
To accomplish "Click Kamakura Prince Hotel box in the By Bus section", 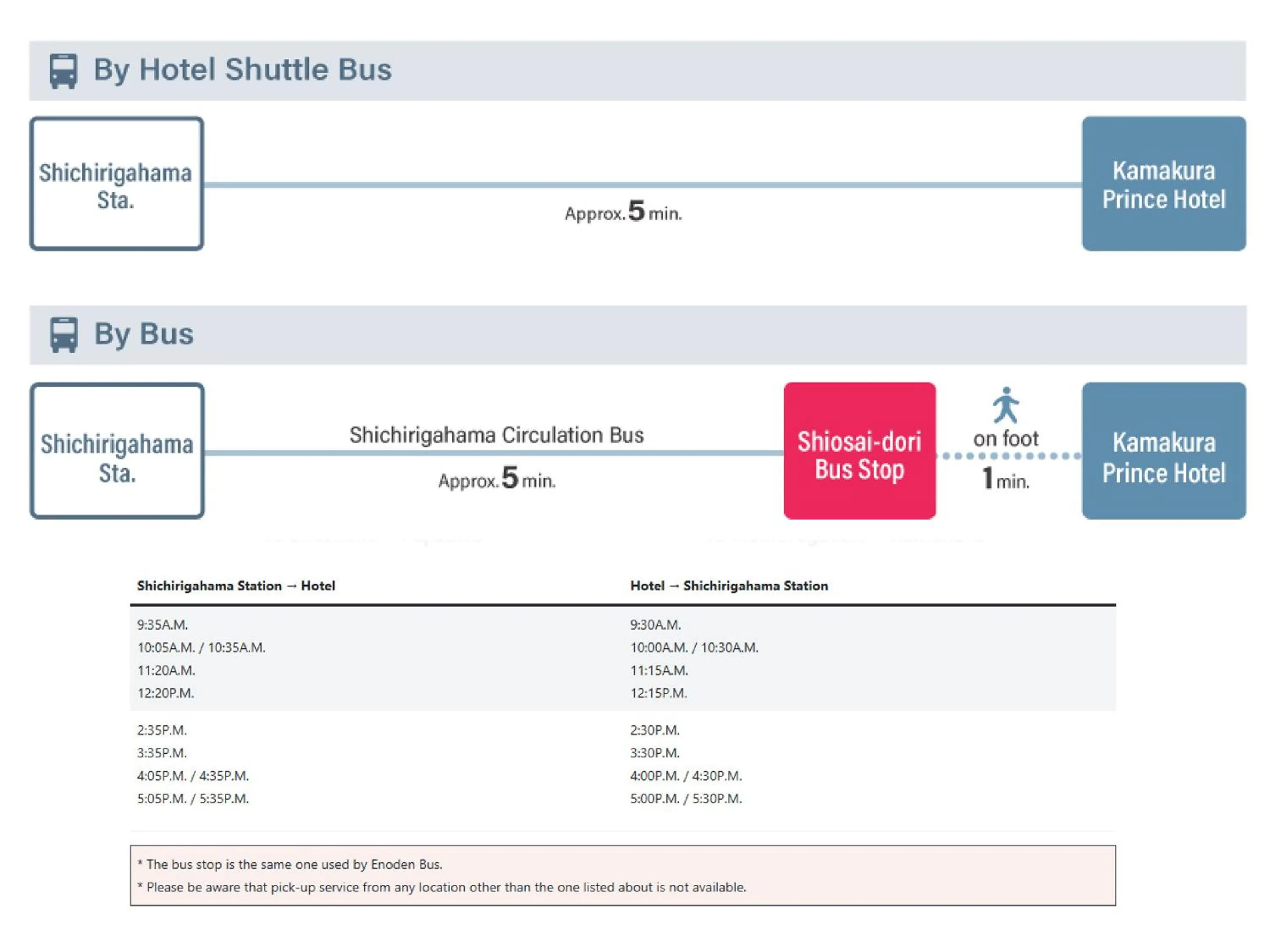I will pos(1163,451).
